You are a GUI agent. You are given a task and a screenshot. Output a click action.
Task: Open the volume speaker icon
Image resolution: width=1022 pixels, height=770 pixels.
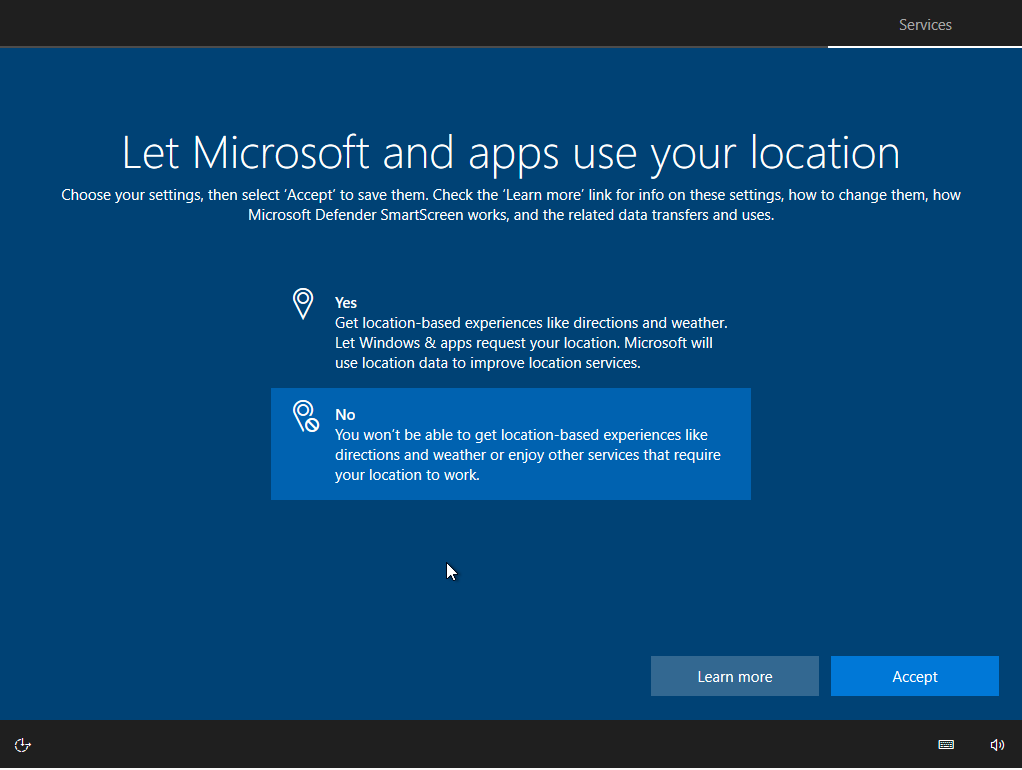click(997, 745)
